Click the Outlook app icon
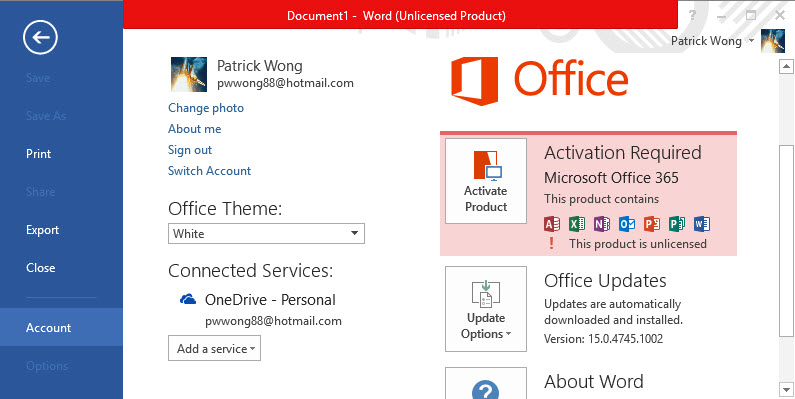 [x=627, y=224]
